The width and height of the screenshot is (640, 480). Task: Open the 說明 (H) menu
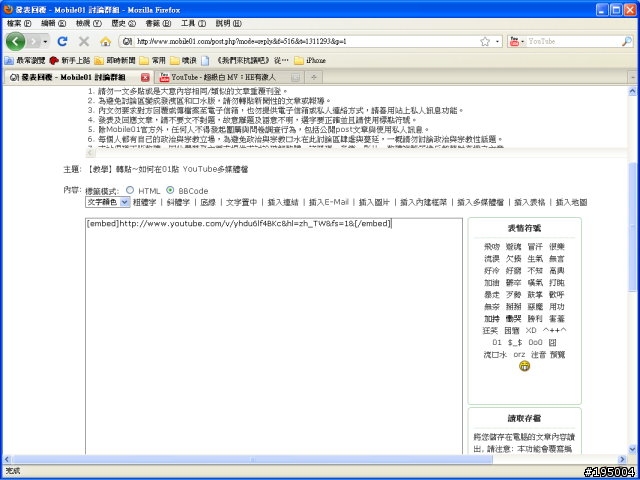[229, 24]
